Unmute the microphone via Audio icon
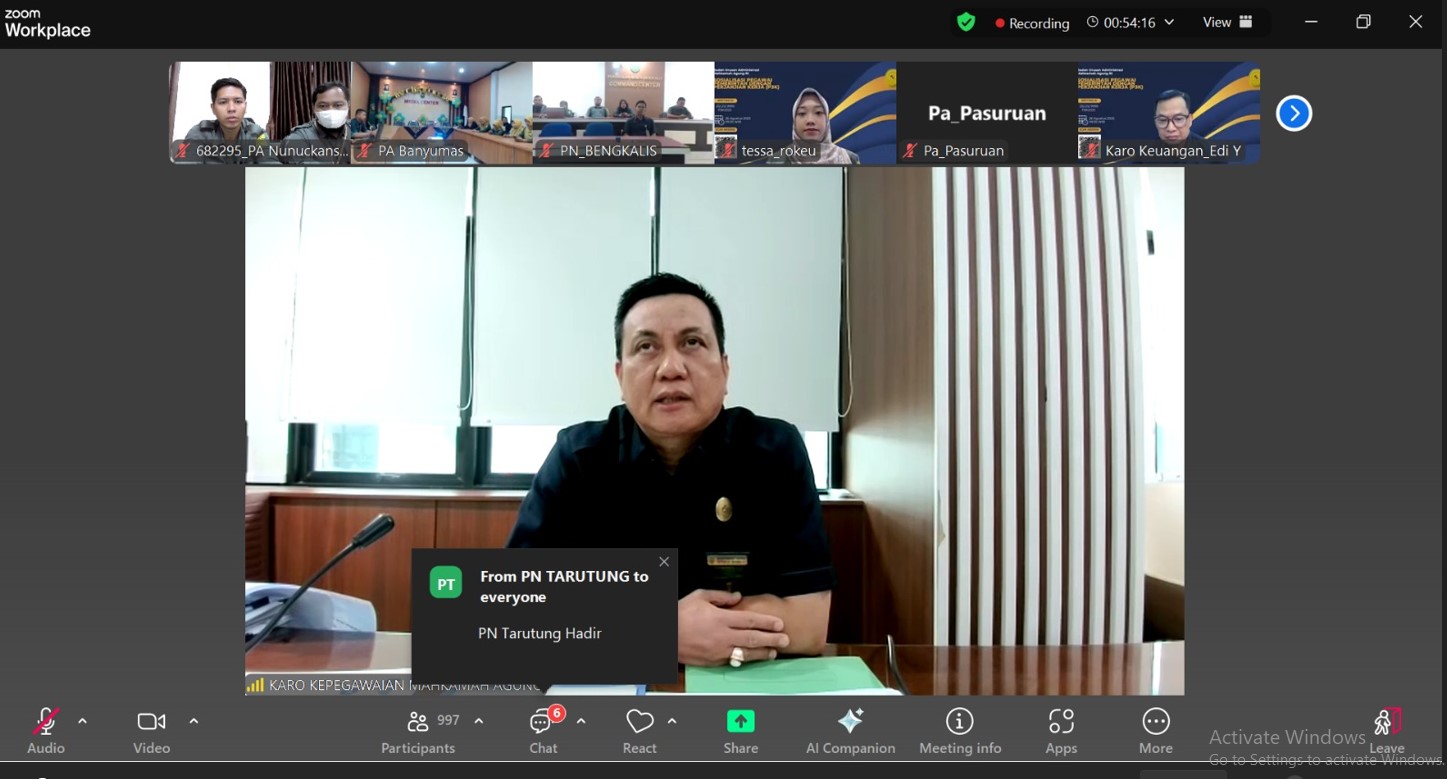1447x779 pixels. point(45,722)
